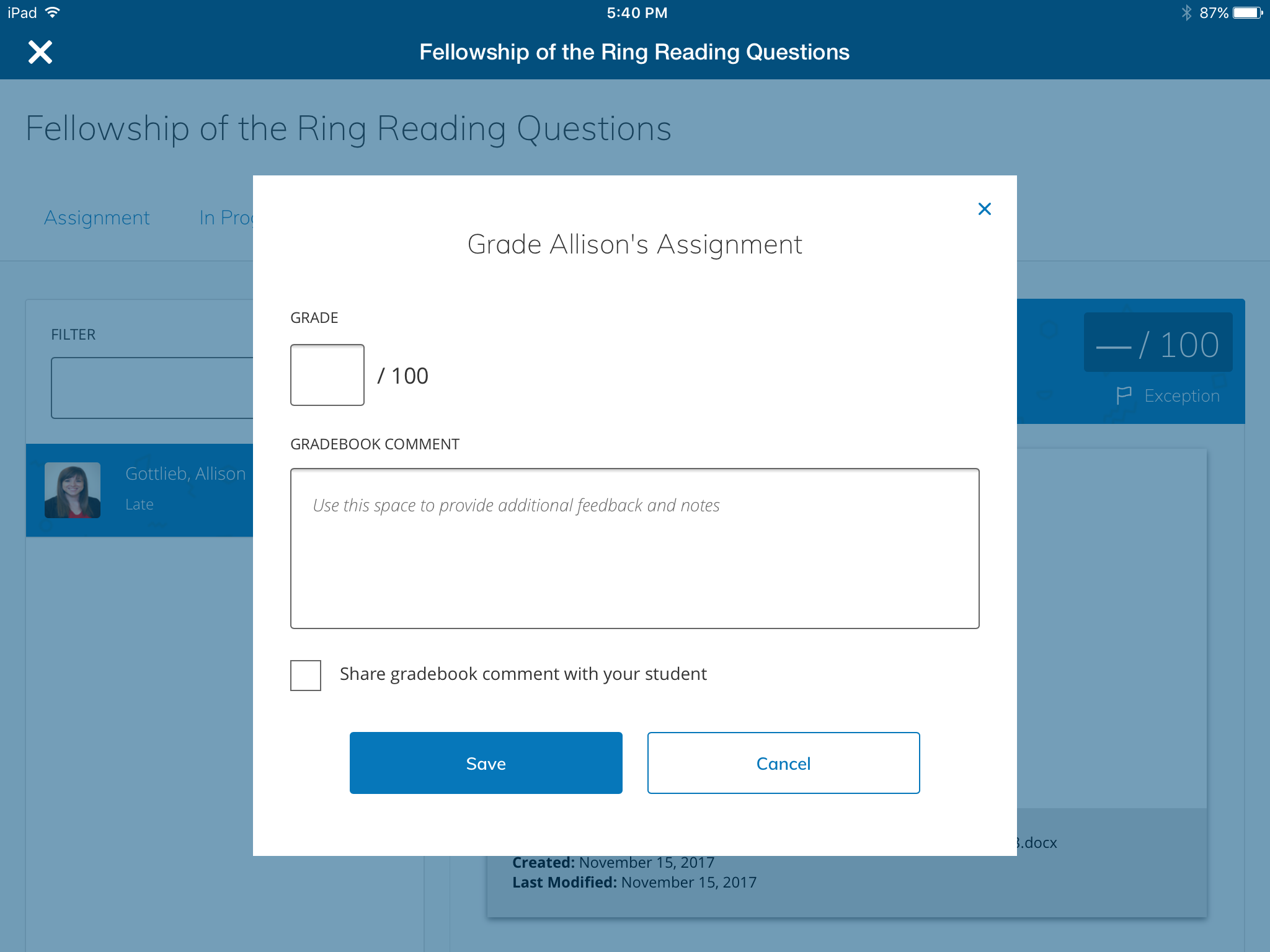
Task: Tap the Wi-Fi status icon
Action: pyautogui.click(x=53, y=12)
